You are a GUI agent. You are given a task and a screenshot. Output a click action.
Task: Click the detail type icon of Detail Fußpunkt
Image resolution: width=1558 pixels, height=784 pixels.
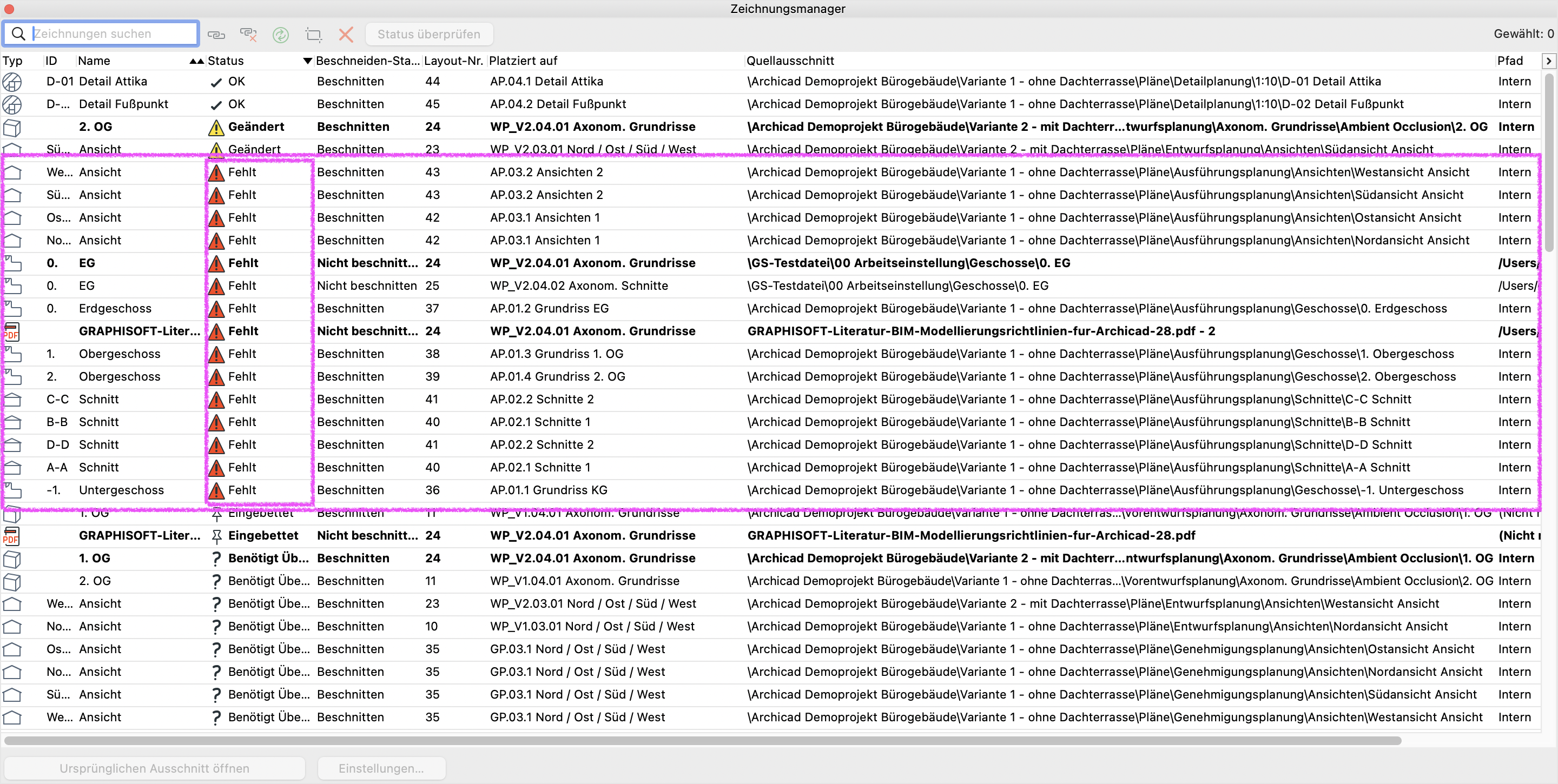pyautogui.click(x=12, y=104)
